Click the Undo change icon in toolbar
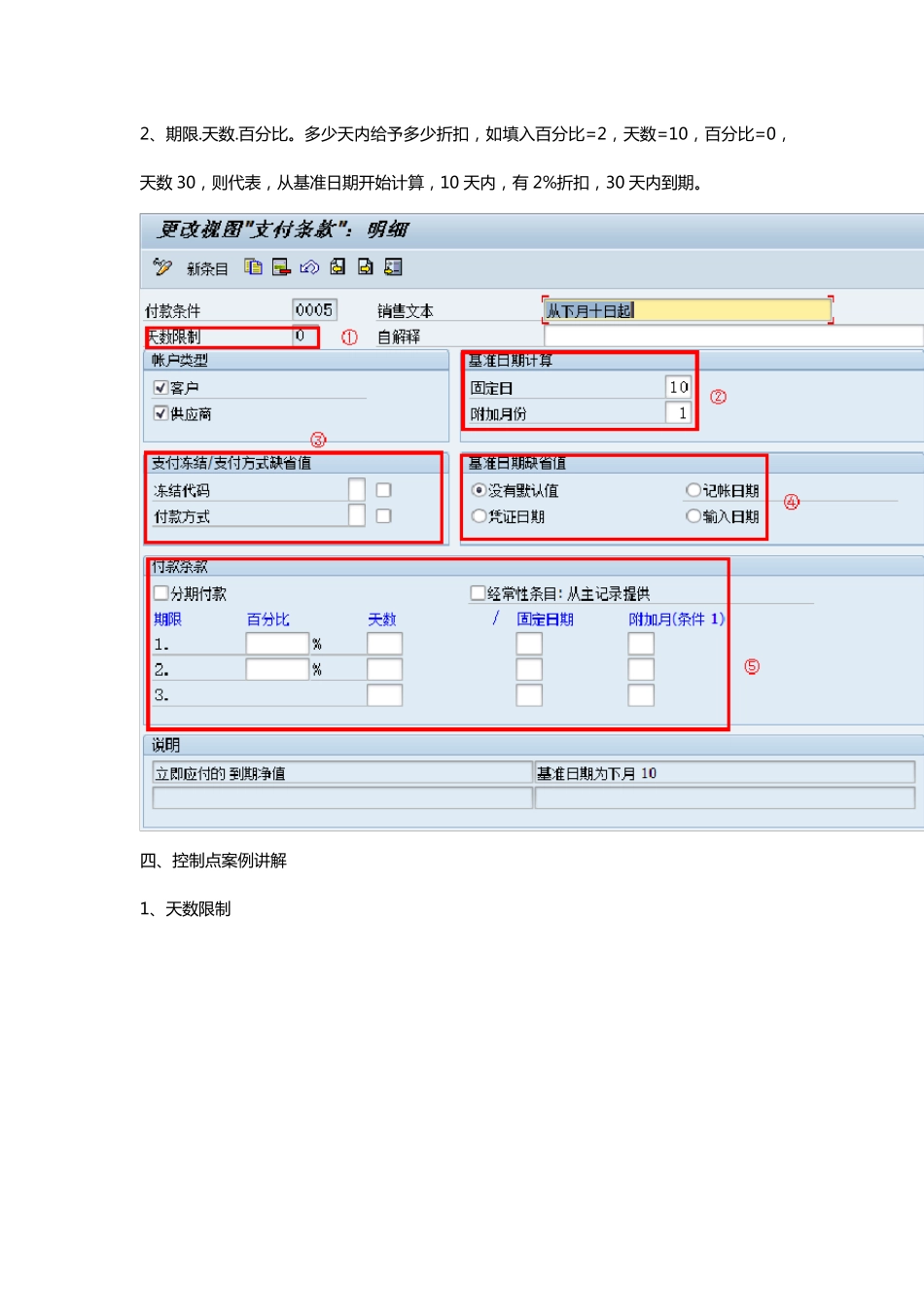 tap(309, 267)
